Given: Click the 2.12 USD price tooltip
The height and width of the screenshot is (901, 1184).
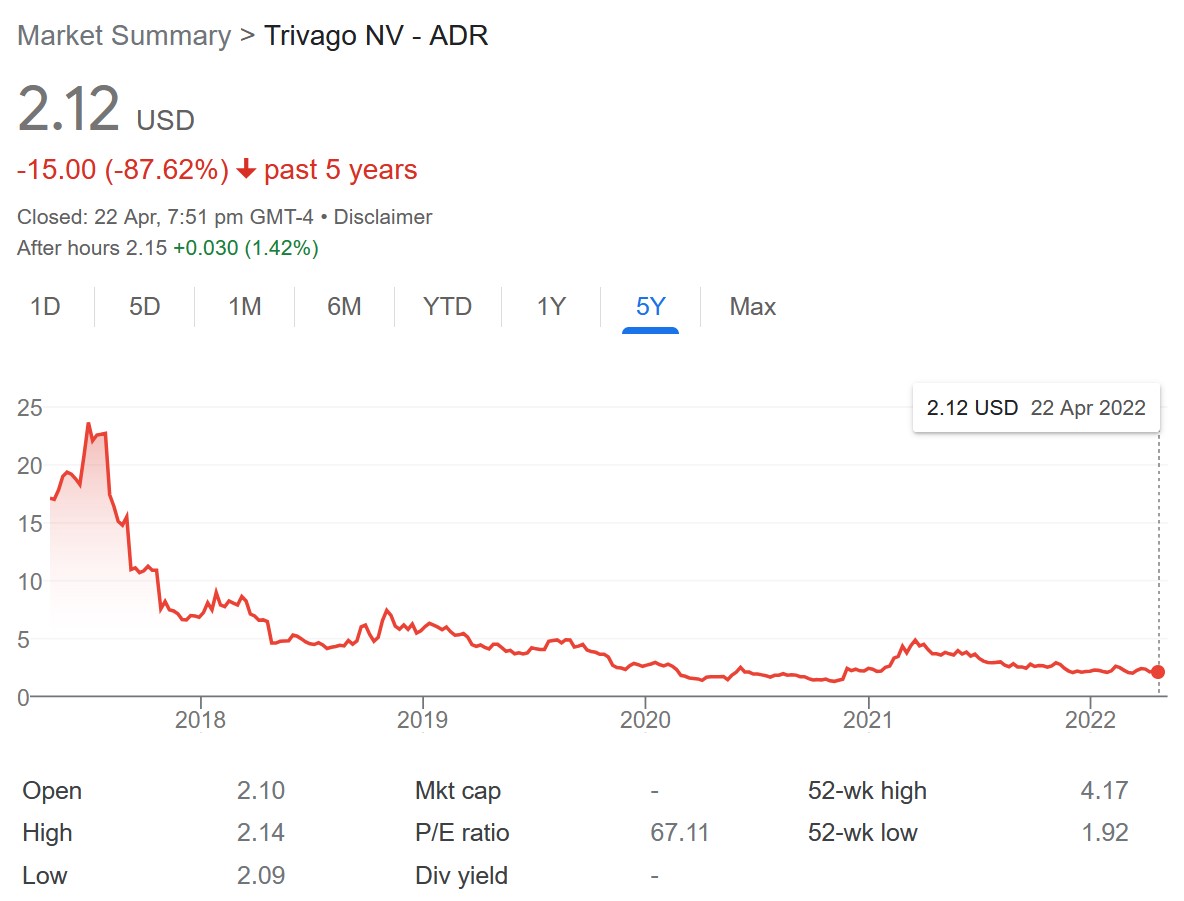Looking at the screenshot, I should [1036, 408].
